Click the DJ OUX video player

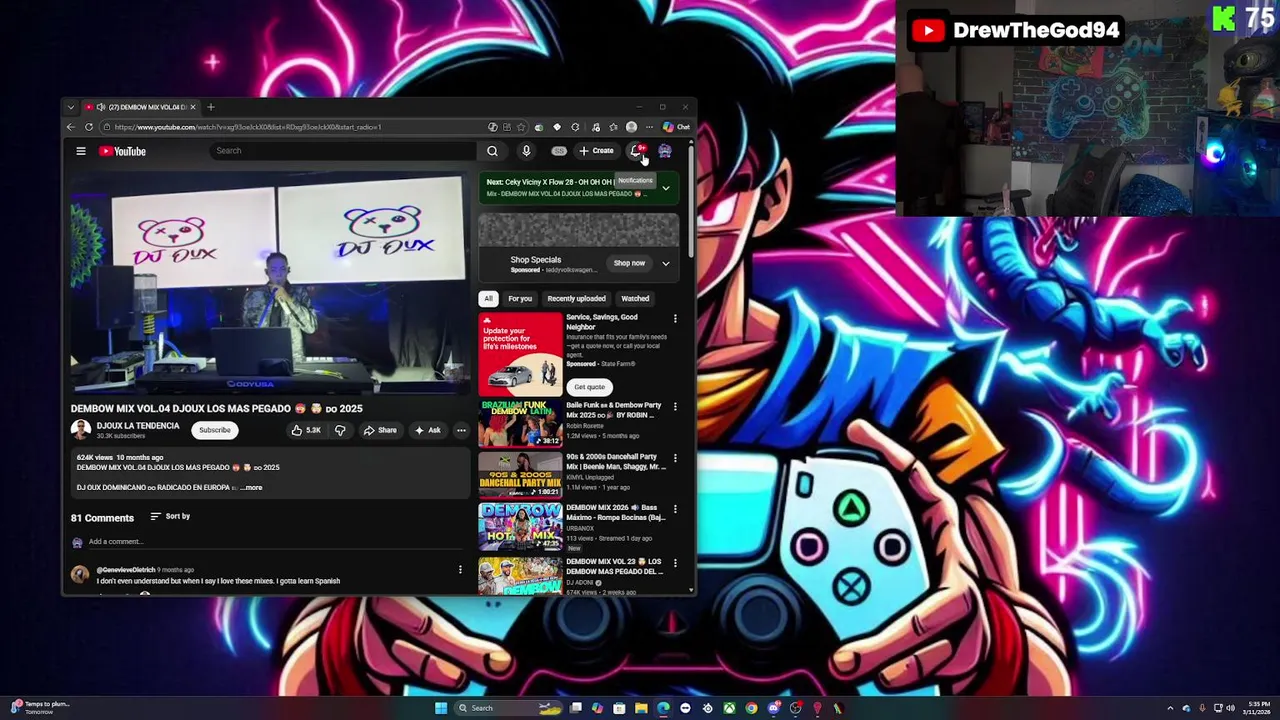click(x=268, y=283)
